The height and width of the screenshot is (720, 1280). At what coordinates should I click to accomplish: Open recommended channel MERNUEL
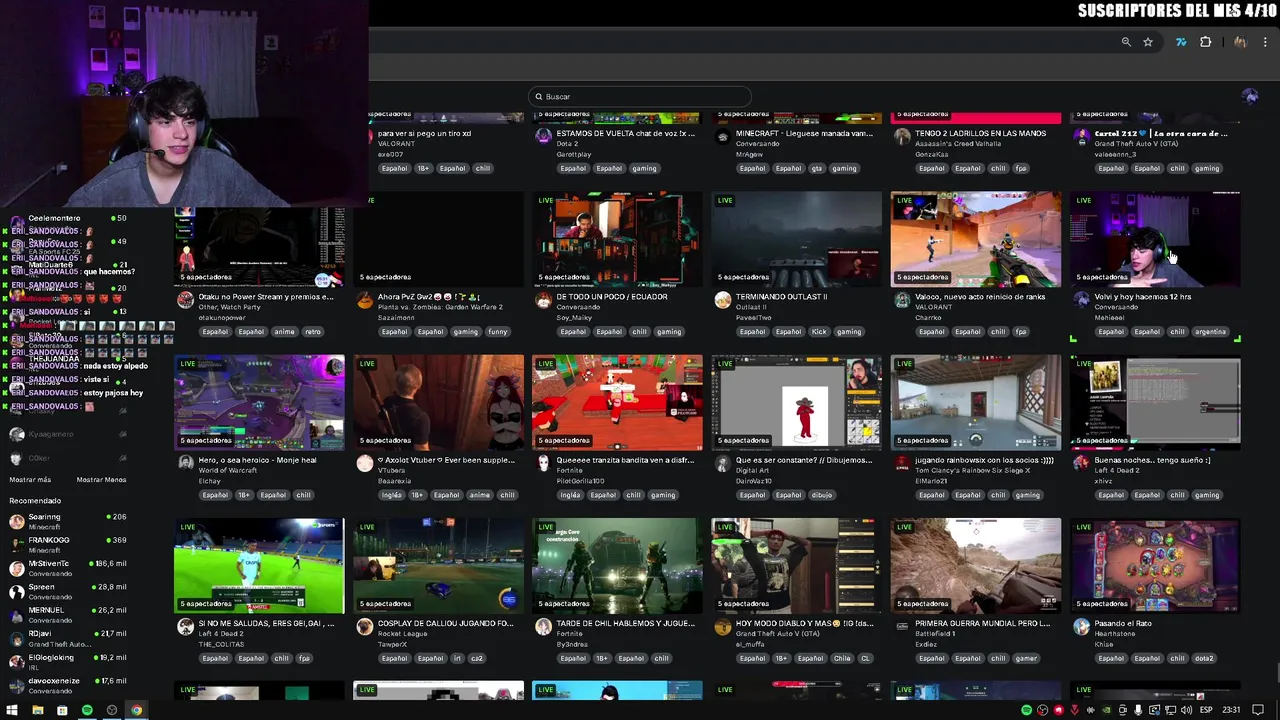click(67, 614)
